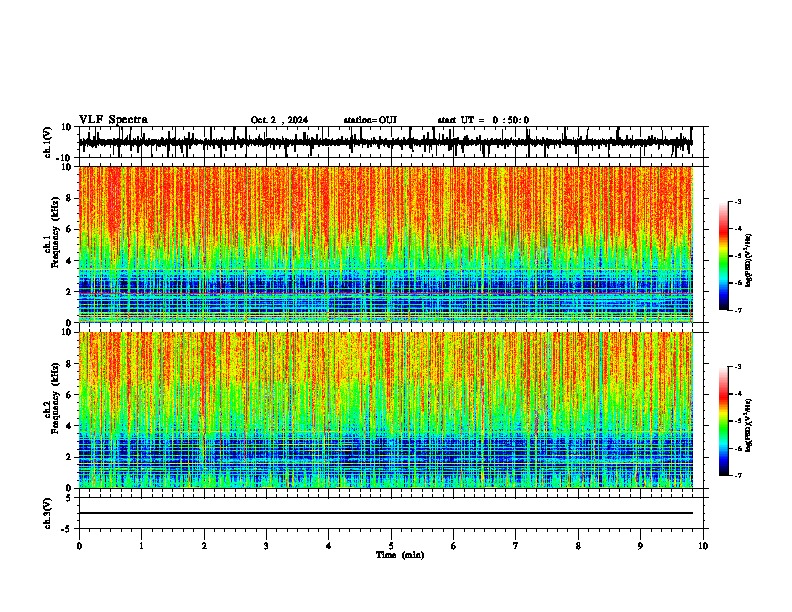Click the time axis tick label '9'
Viewport: 792px width, 612px height.
click(x=640, y=546)
